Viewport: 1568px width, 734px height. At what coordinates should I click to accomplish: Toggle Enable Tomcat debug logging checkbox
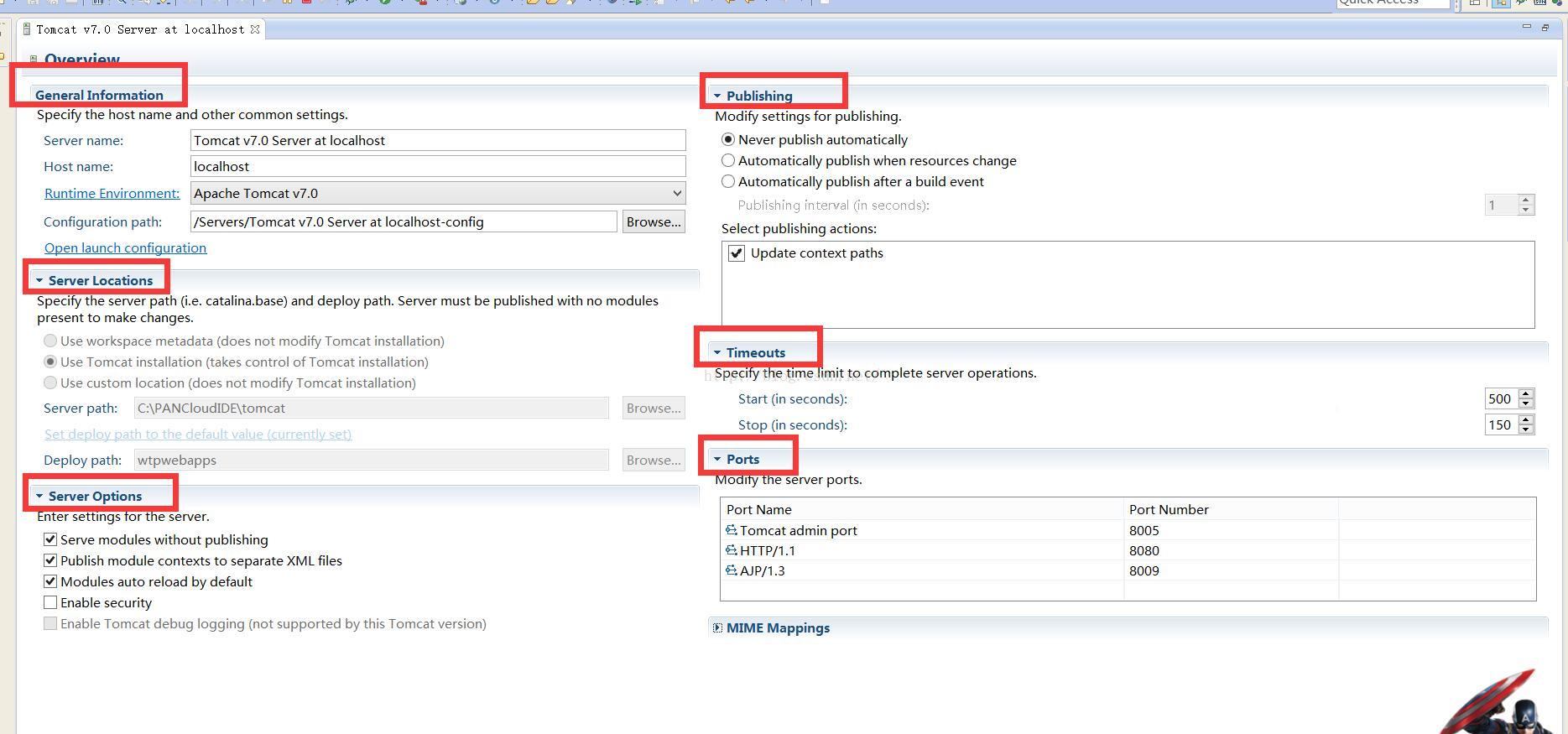click(x=50, y=623)
